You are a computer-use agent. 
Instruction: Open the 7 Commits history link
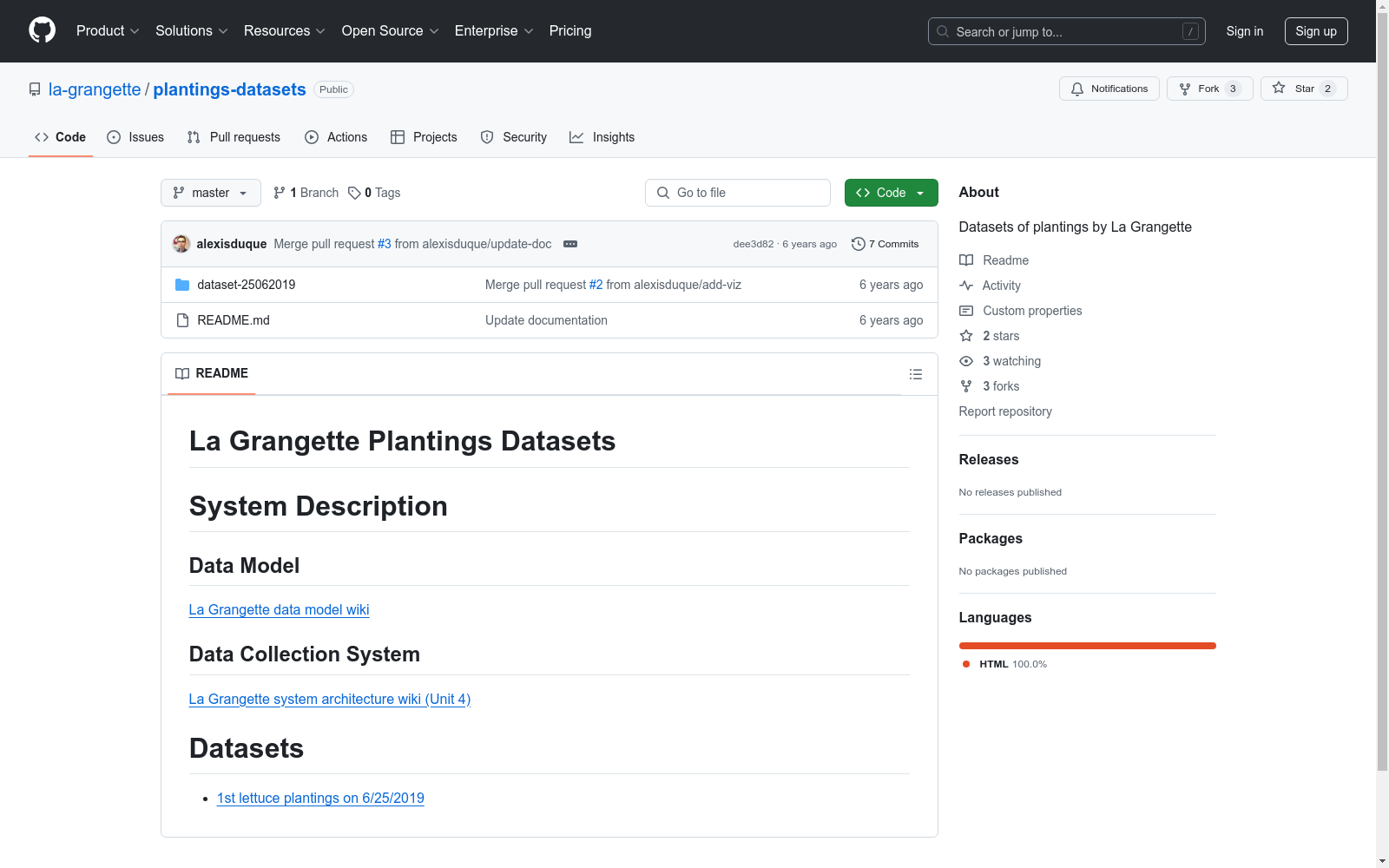point(885,244)
